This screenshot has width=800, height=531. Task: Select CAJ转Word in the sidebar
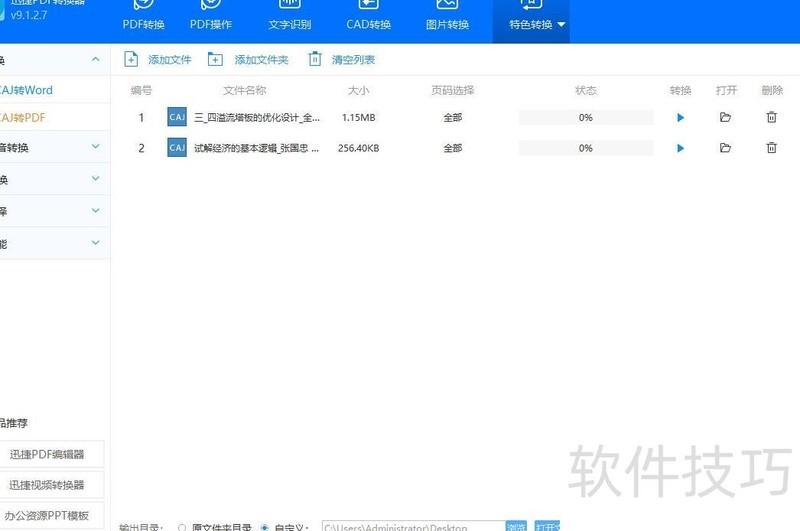point(26,90)
